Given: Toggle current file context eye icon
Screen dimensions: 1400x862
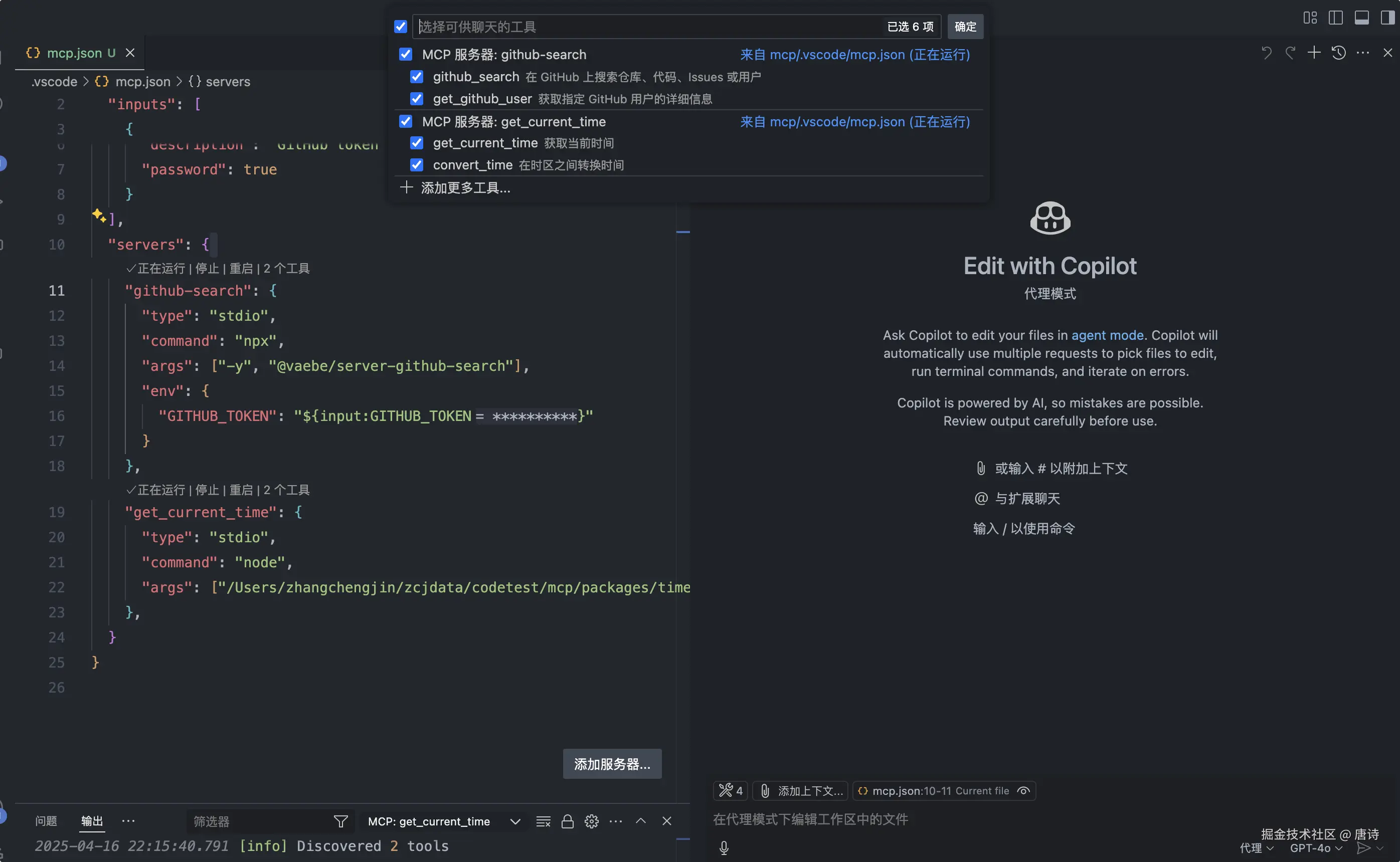Looking at the screenshot, I should pos(1023,791).
